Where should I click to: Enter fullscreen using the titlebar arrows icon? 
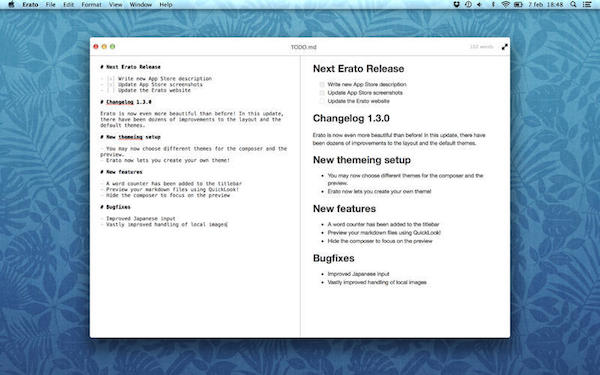[x=505, y=47]
